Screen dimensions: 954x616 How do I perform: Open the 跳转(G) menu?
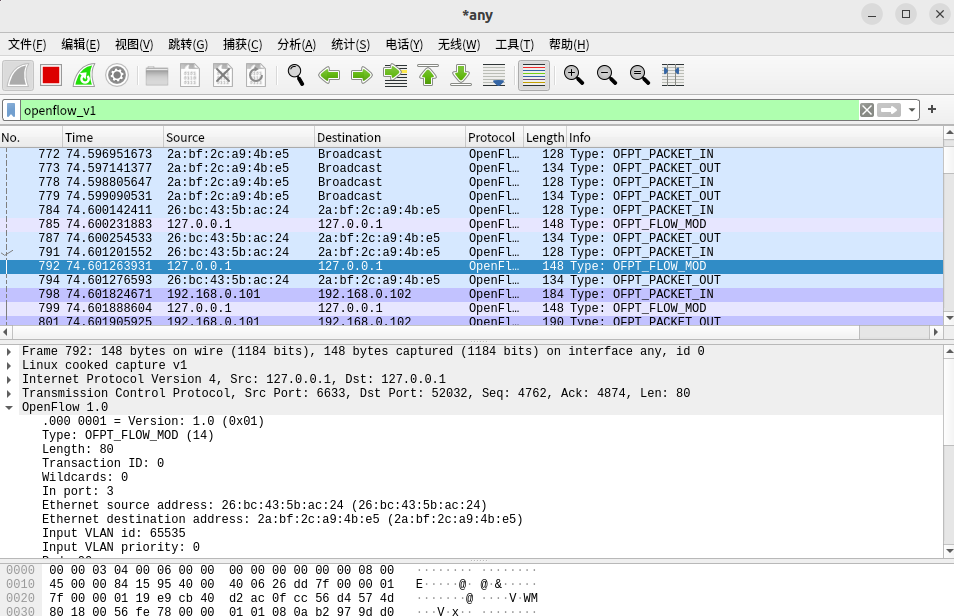pyautogui.click(x=188, y=44)
